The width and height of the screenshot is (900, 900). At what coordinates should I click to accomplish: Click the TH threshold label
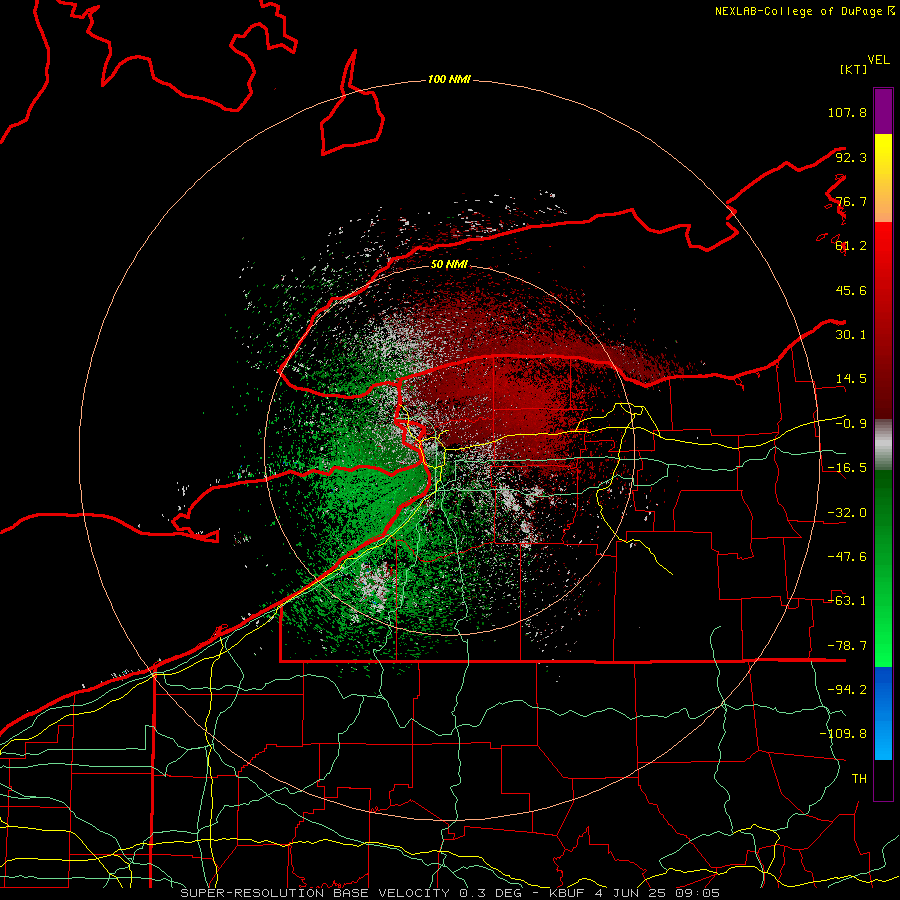tap(859, 779)
